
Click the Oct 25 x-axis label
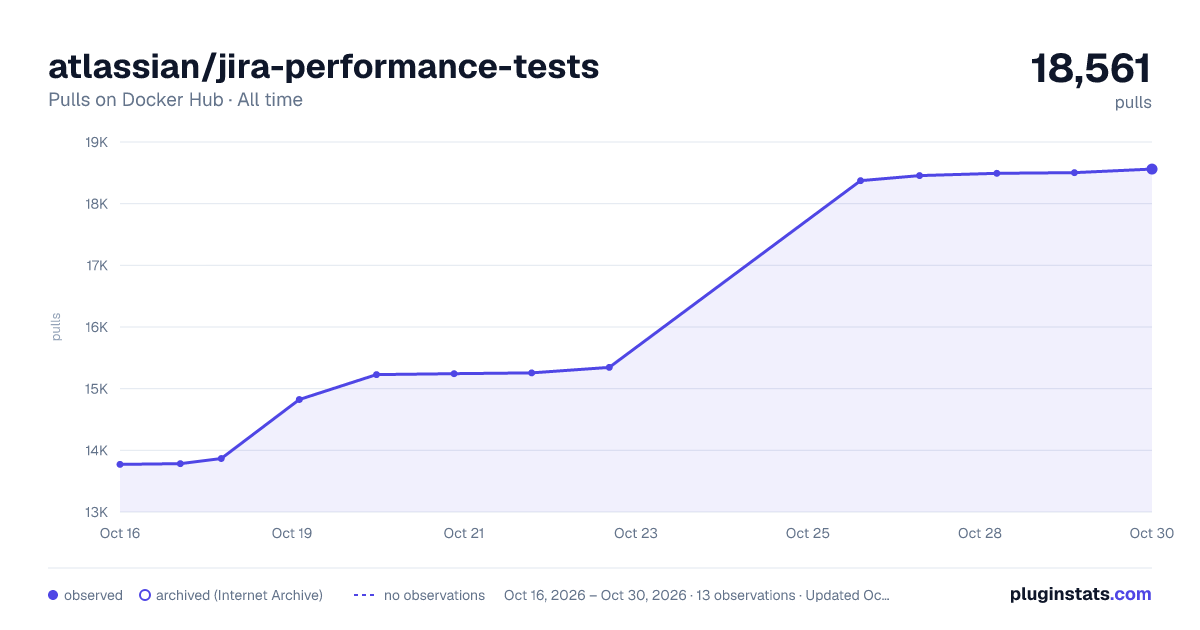(x=808, y=533)
